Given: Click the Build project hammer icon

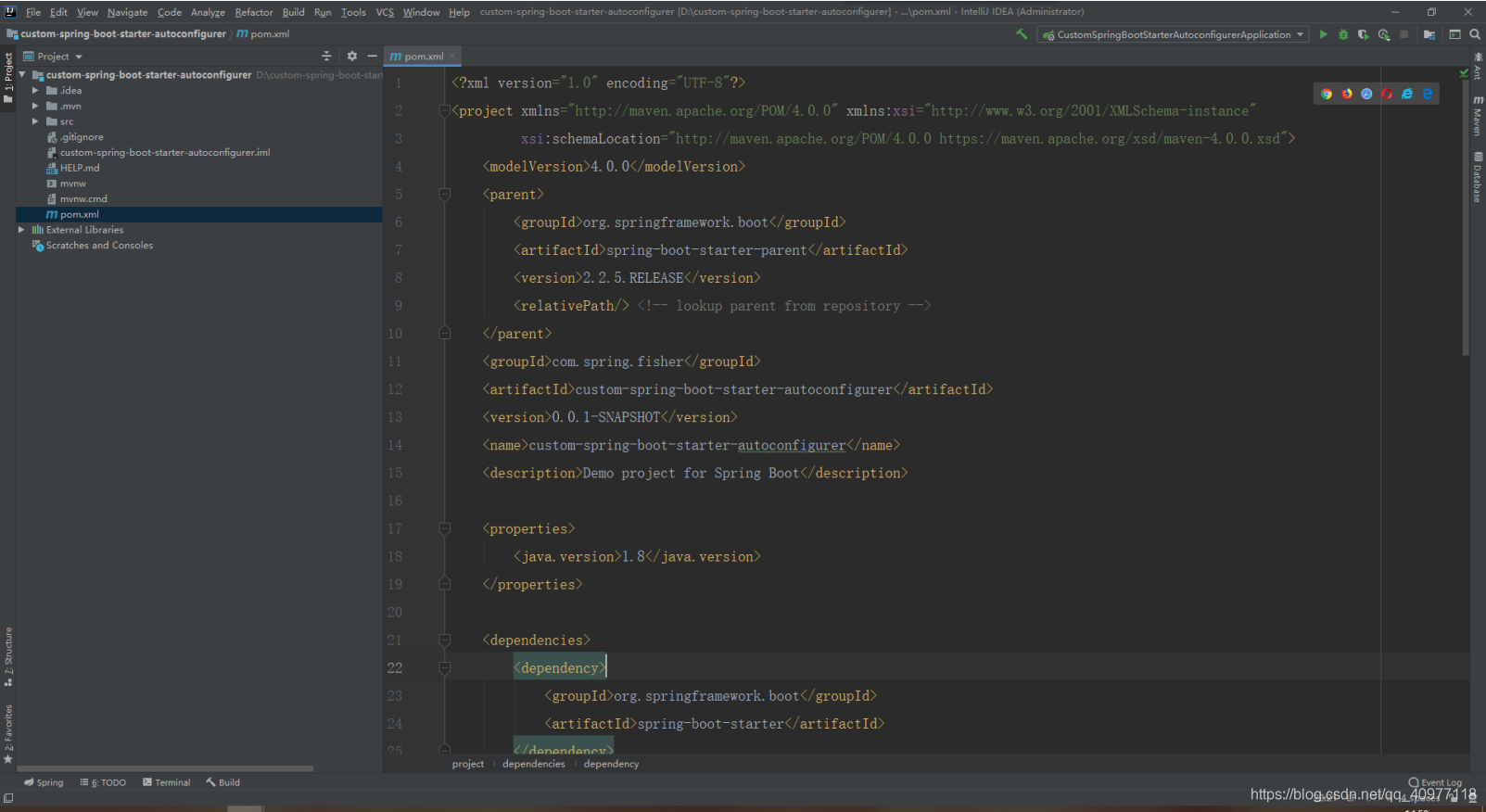Looking at the screenshot, I should tap(1022, 34).
